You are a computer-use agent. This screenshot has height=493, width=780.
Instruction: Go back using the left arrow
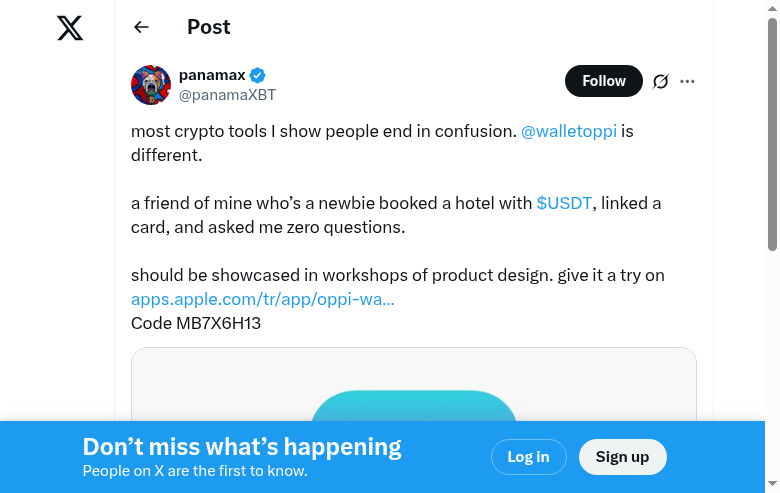pos(141,28)
